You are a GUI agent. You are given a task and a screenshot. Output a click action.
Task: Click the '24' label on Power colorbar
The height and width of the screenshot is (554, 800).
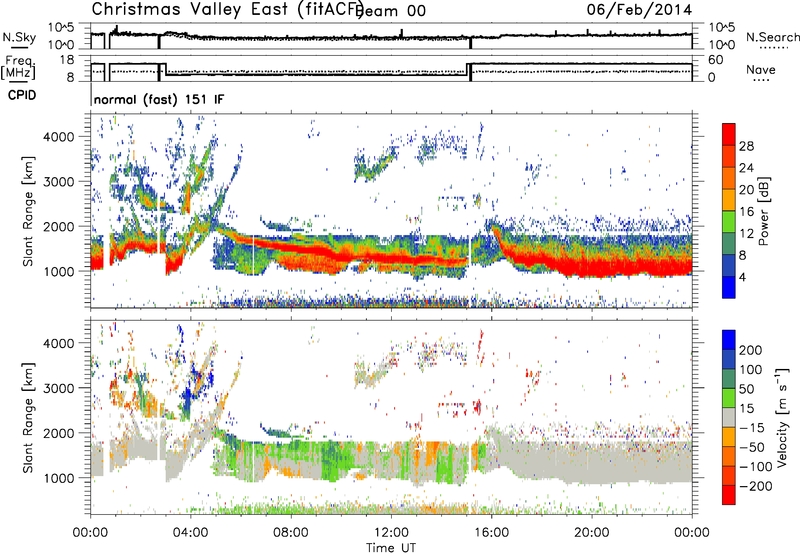tap(746, 168)
